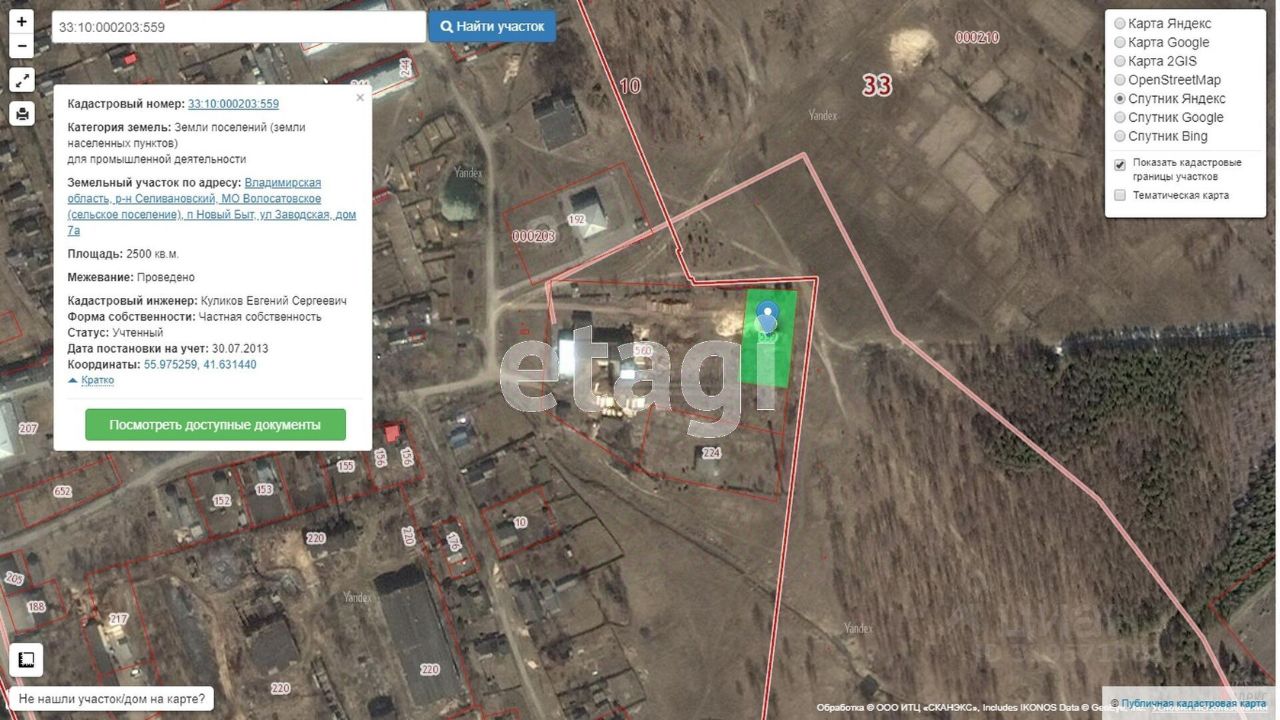1280x720 pixels.
Task: Enable Тематическая карта checkbox
Action: pos(1120,195)
